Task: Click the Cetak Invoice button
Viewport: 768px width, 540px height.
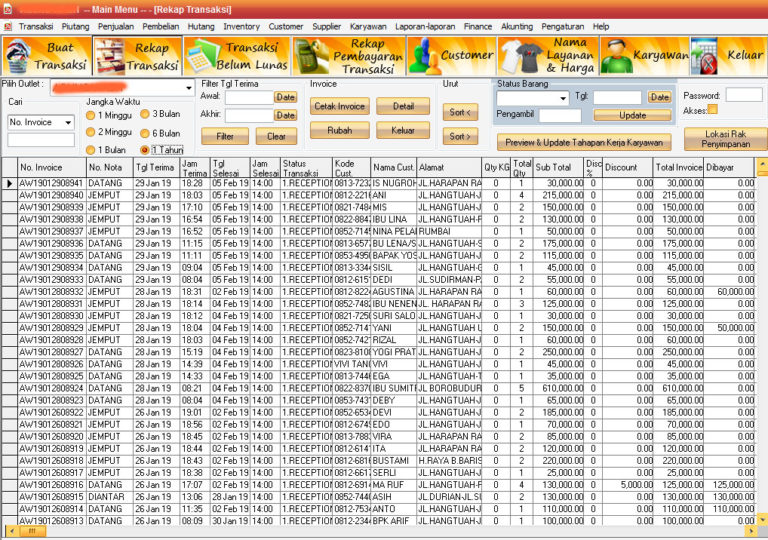Action: coord(339,106)
